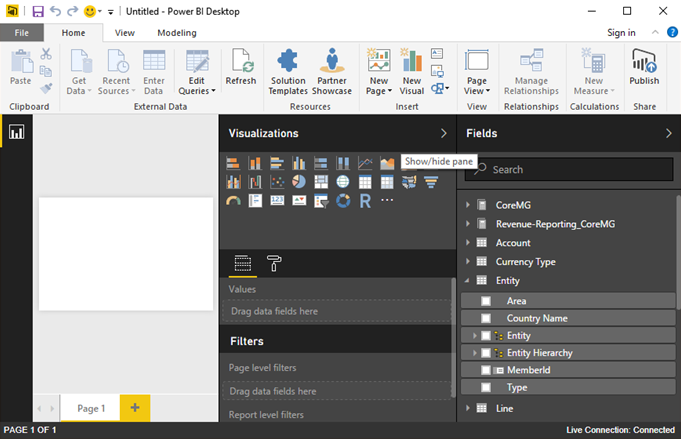Expand the Currency Type table
The image size is (681, 439).
click(x=467, y=262)
